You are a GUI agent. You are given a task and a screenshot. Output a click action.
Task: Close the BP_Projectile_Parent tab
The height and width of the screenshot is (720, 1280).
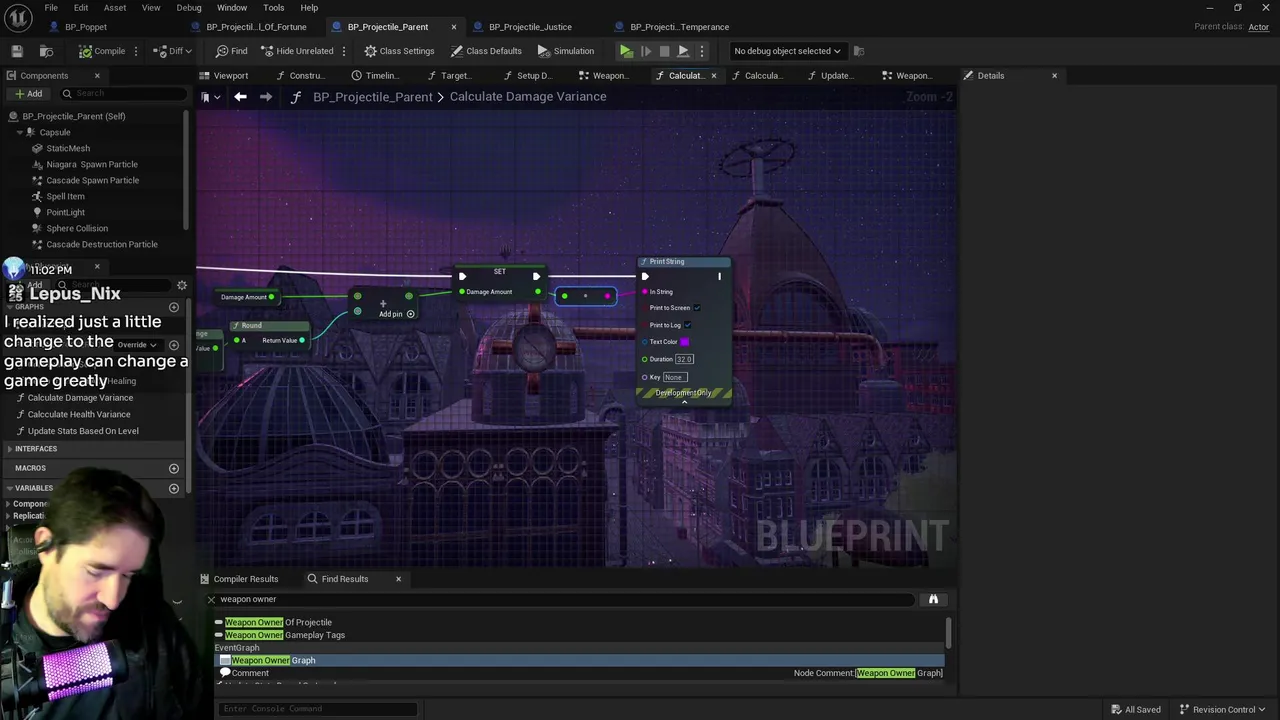tap(454, 27)
